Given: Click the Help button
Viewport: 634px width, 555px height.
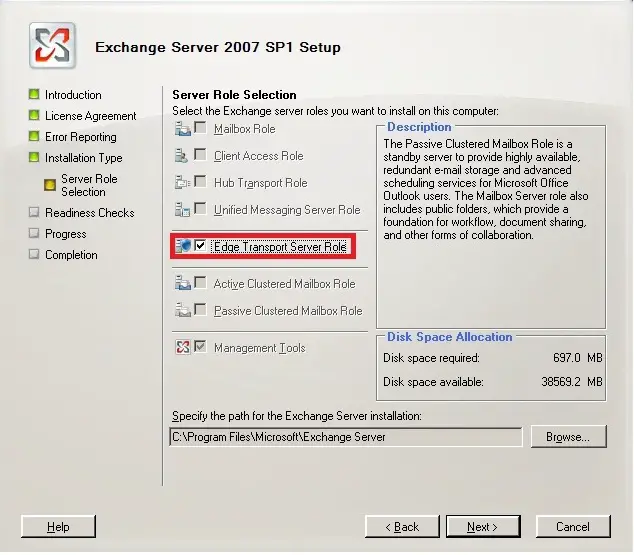Looking at the screenshot, I should tap(58, 527).
